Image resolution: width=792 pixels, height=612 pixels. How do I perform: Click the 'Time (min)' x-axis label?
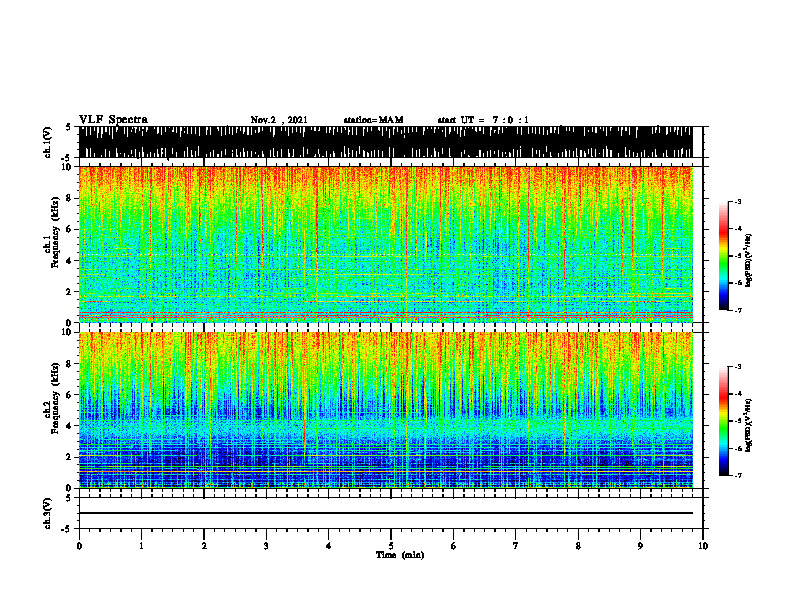400,555
